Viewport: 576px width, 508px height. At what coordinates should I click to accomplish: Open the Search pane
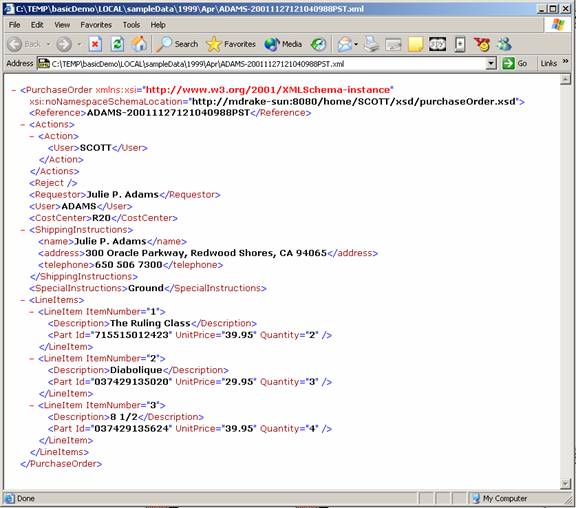click(x=177, y=44)
